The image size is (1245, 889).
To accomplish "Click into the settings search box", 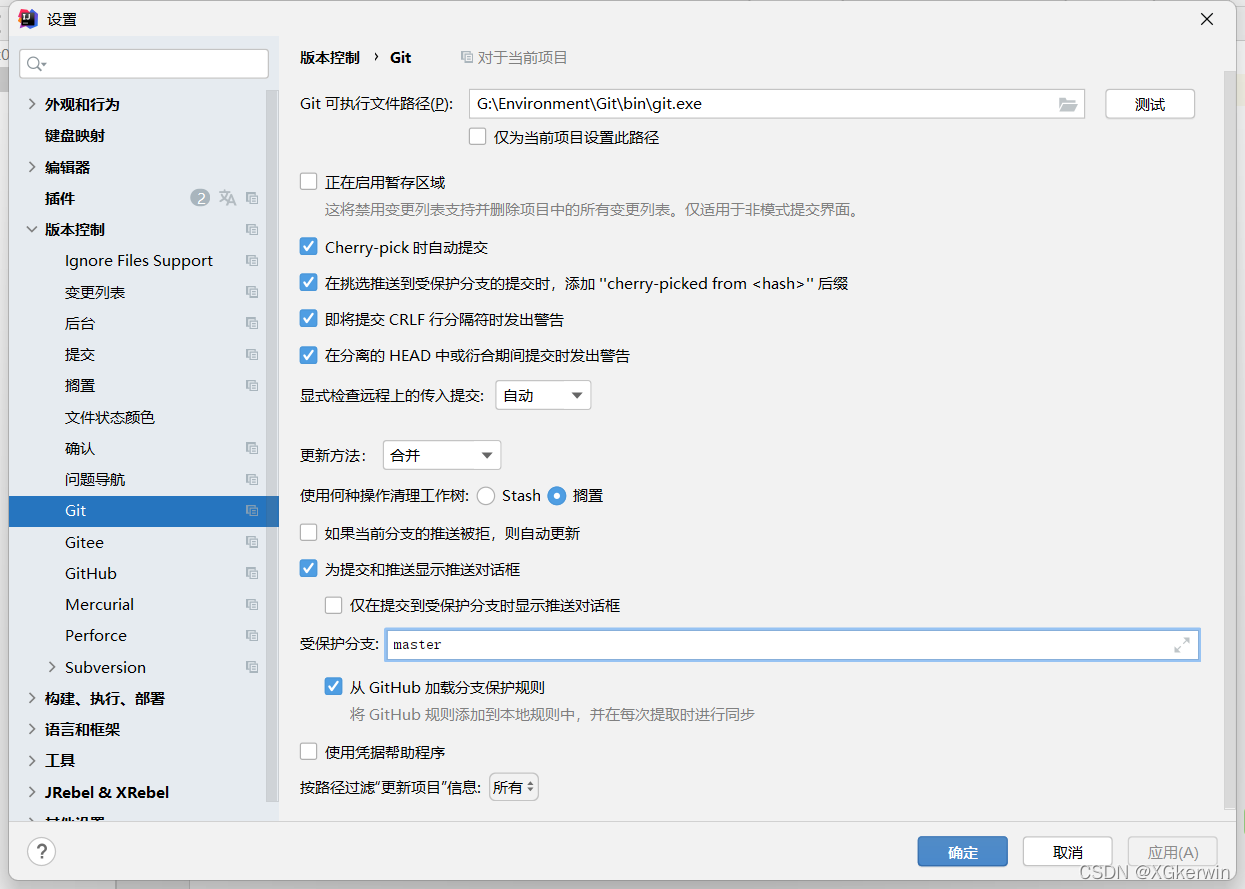I will pyautogui.click(x=144, y=64).
